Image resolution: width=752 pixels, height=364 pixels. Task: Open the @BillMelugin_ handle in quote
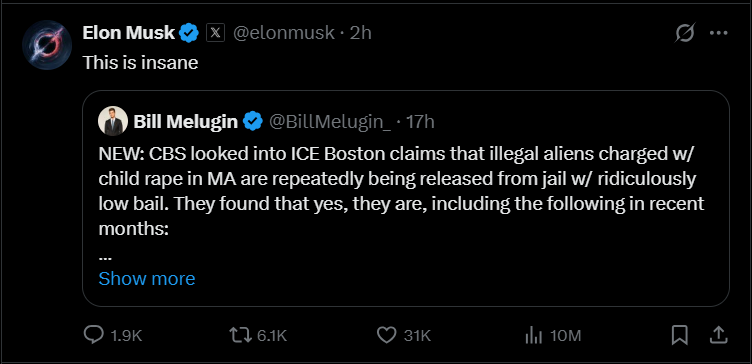[330, 122]
